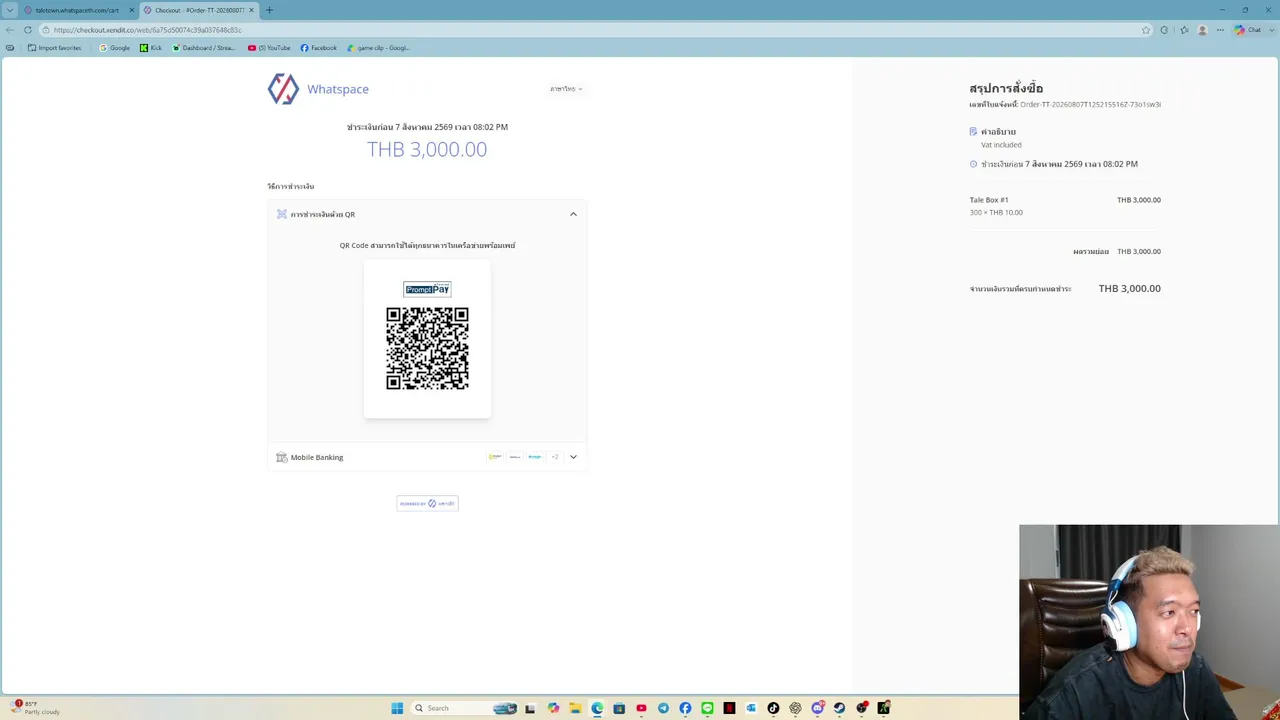This screenshot has width=1280, height=720.
Task: Open the language selector dropdown
Action: click(x=566, y=89)
